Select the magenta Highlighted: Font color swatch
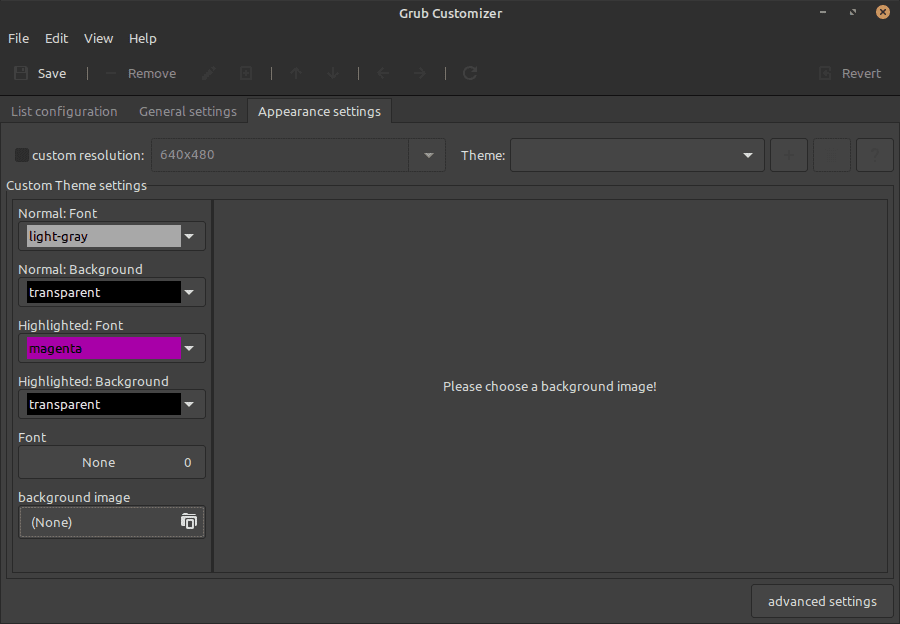Screen dimensions: 900x624 [x=104, y=349]
